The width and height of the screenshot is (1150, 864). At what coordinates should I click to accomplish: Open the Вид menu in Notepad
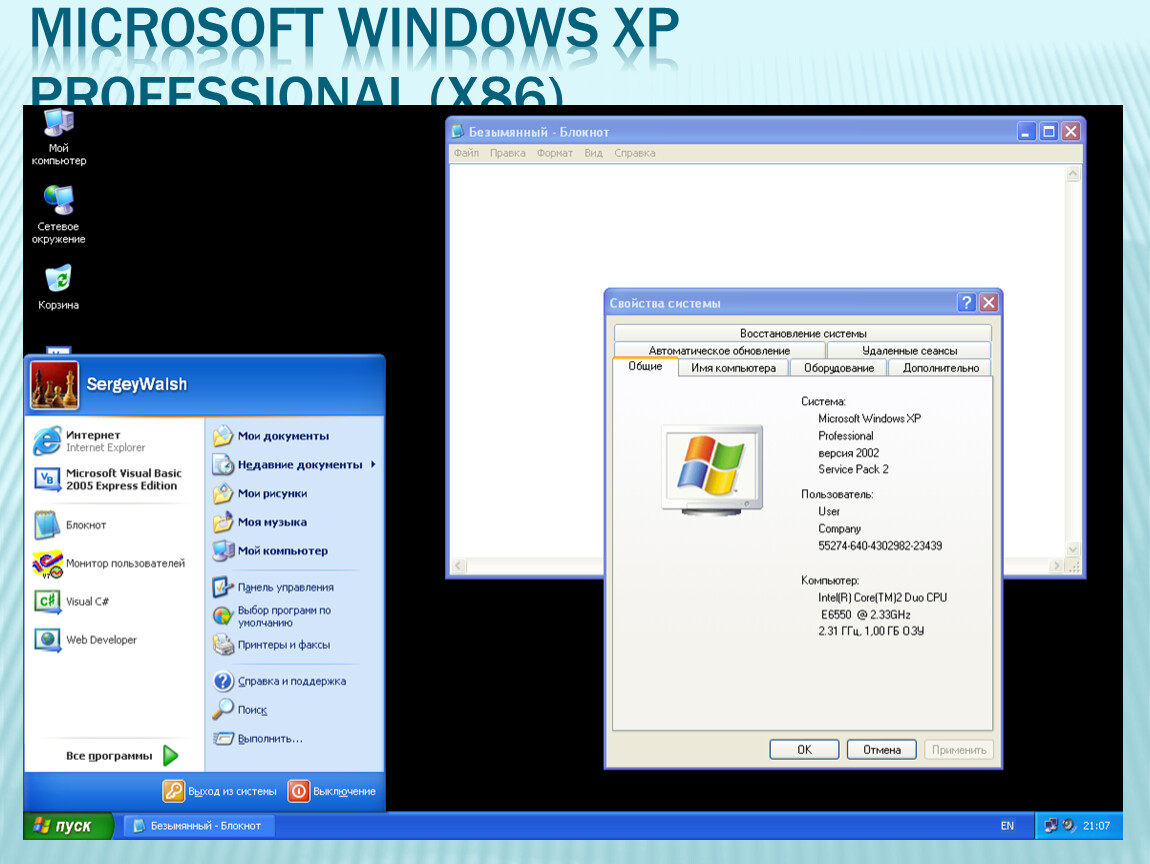pyautogui.click(x=593, y=153)
